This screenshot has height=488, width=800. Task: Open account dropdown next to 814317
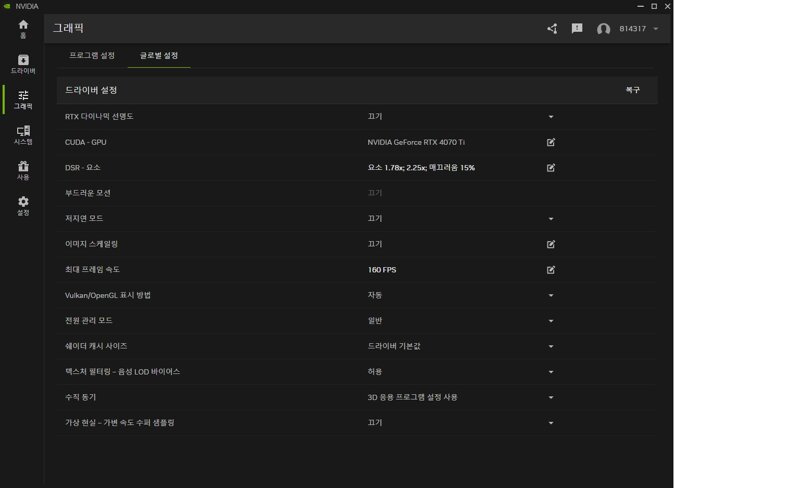pos(656,29)
